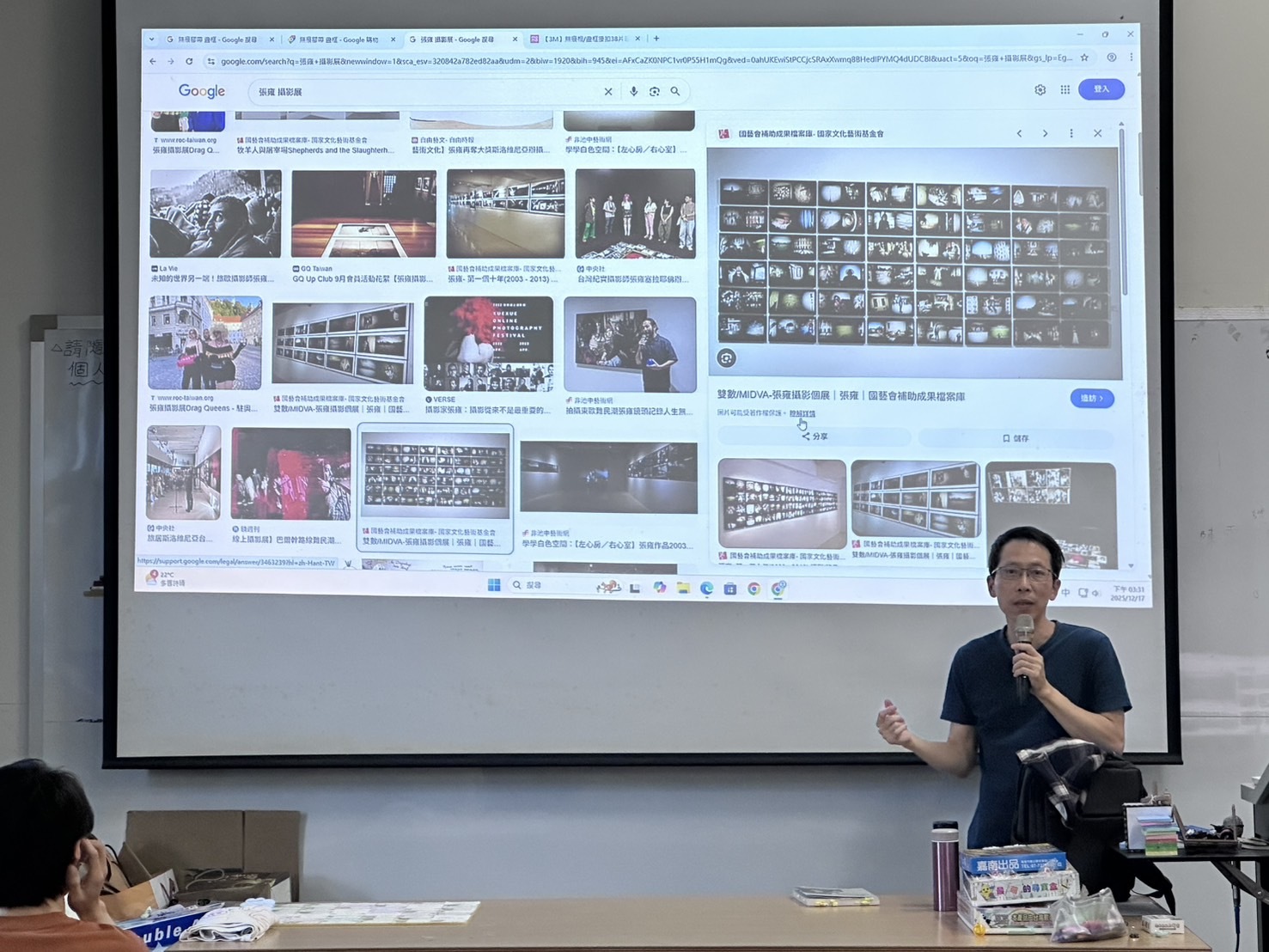The image size is (1269, 952).
Task: Open Google Lens image search icon
Action: 655,92
